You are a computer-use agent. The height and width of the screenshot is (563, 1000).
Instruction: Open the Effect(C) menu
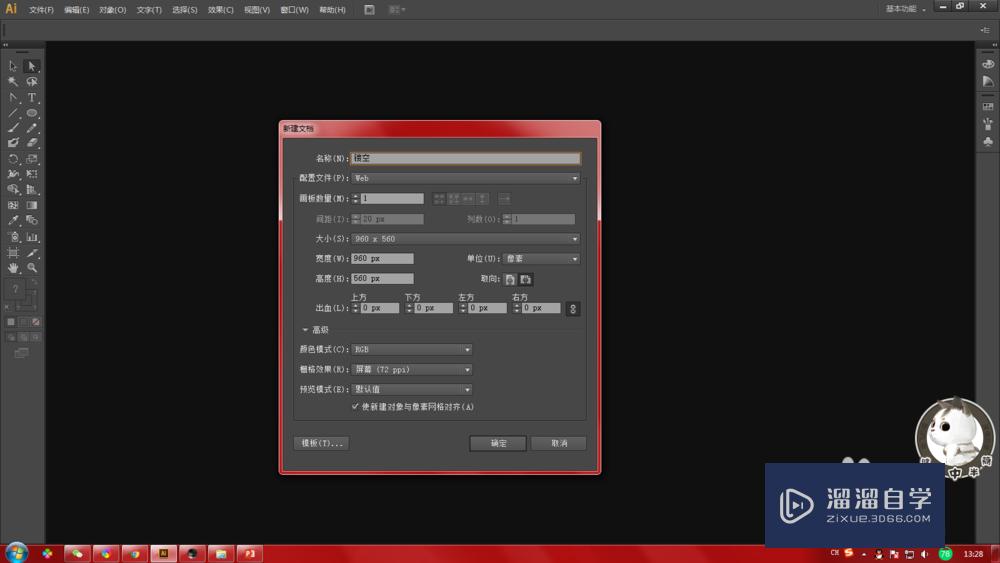click(220, 10)
